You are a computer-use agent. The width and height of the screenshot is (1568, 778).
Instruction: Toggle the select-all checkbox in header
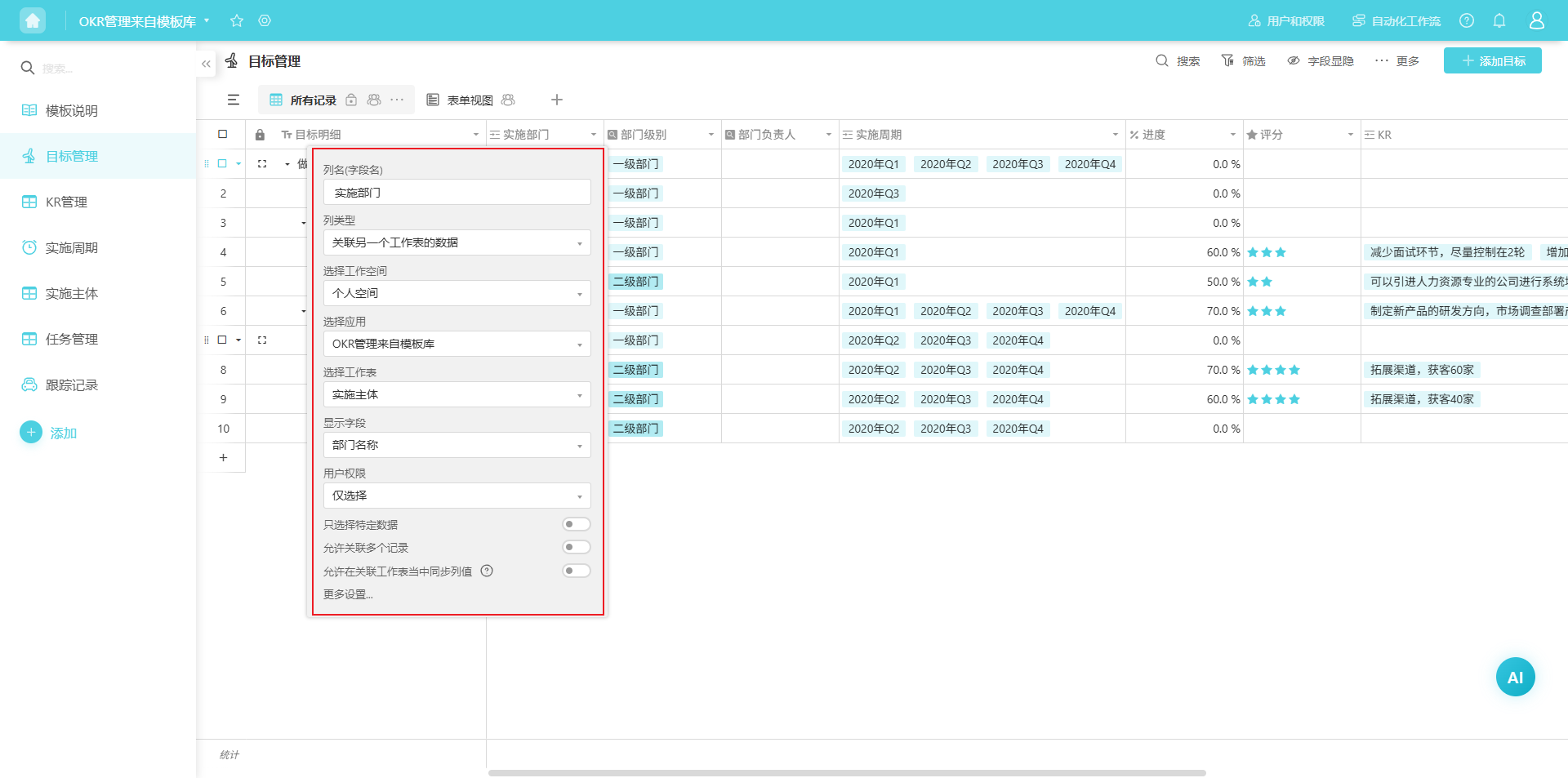(222, 135)
